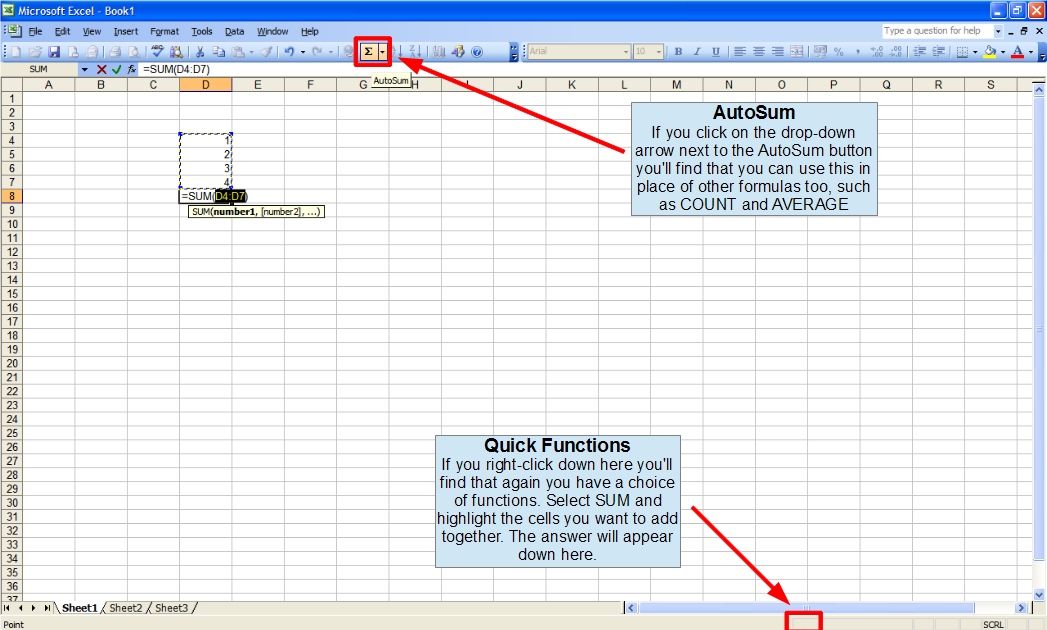Click cell D7 containing 4
The width and height of the screenshot is (1047, 630).
(x=206, y=182)
